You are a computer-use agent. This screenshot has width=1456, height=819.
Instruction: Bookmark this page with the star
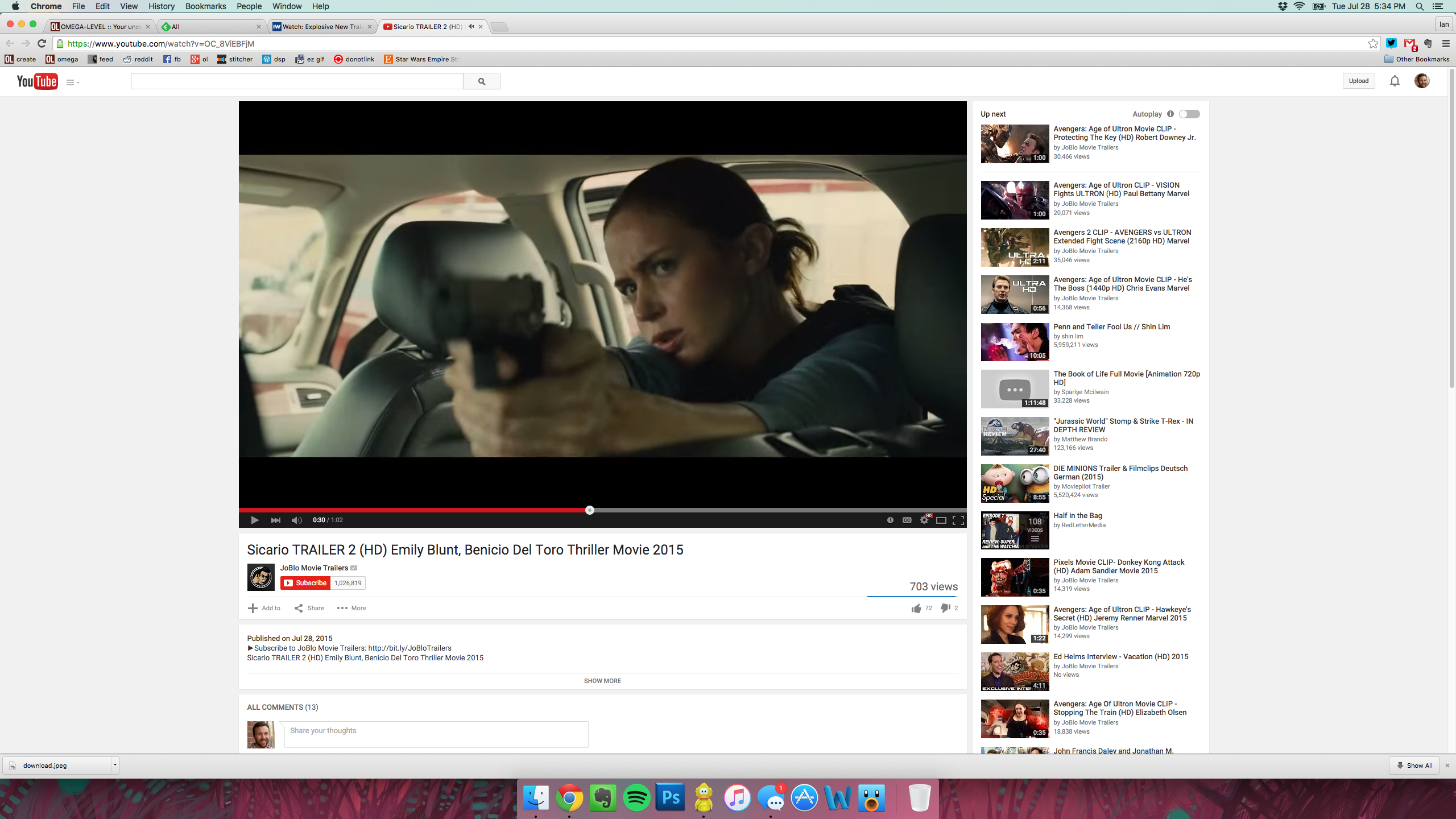point(1373,44)
